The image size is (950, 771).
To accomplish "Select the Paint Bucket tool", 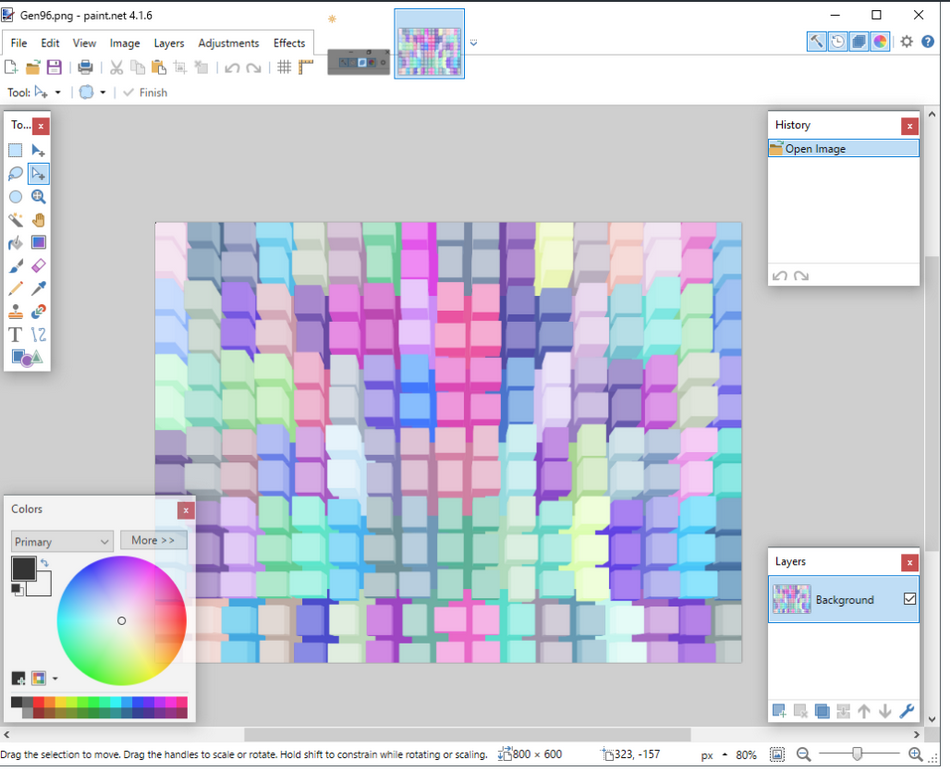I will pyautogui.click(x=16, y=243).
